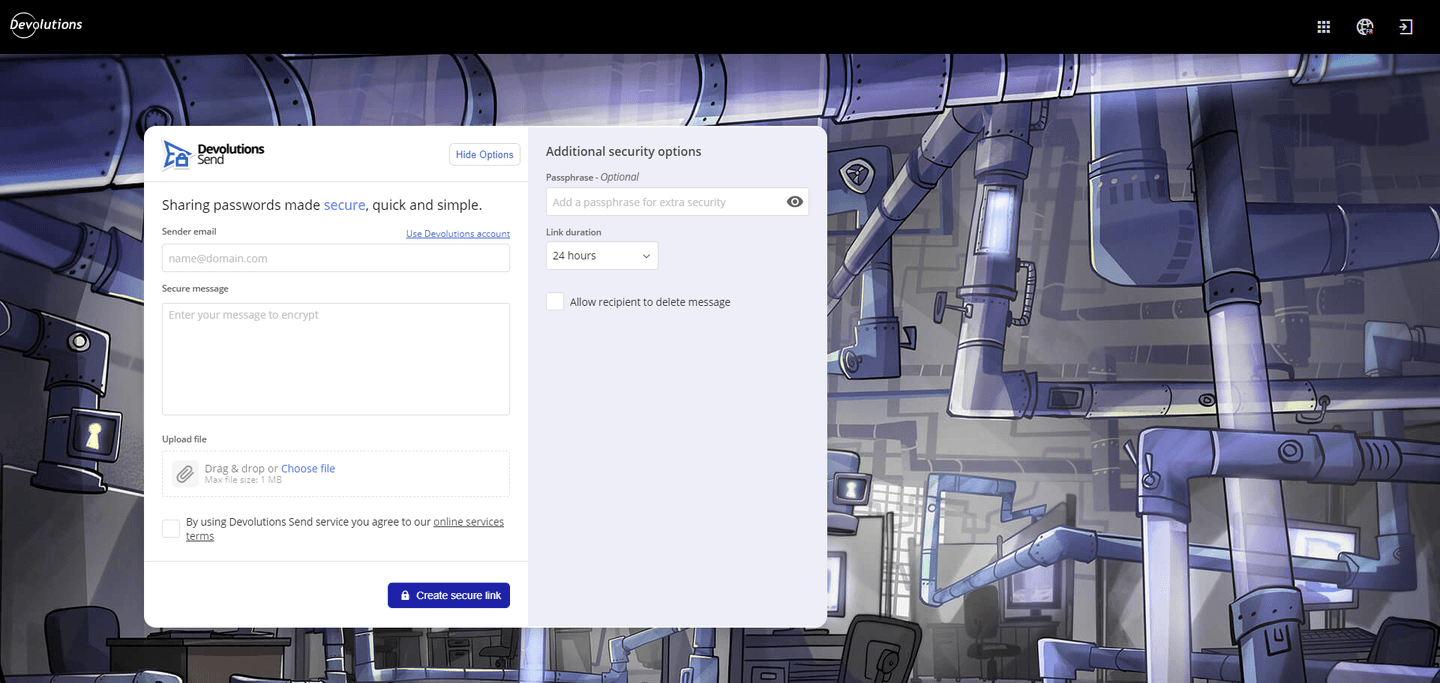Open the apps grid menu

coord(1323,27)
